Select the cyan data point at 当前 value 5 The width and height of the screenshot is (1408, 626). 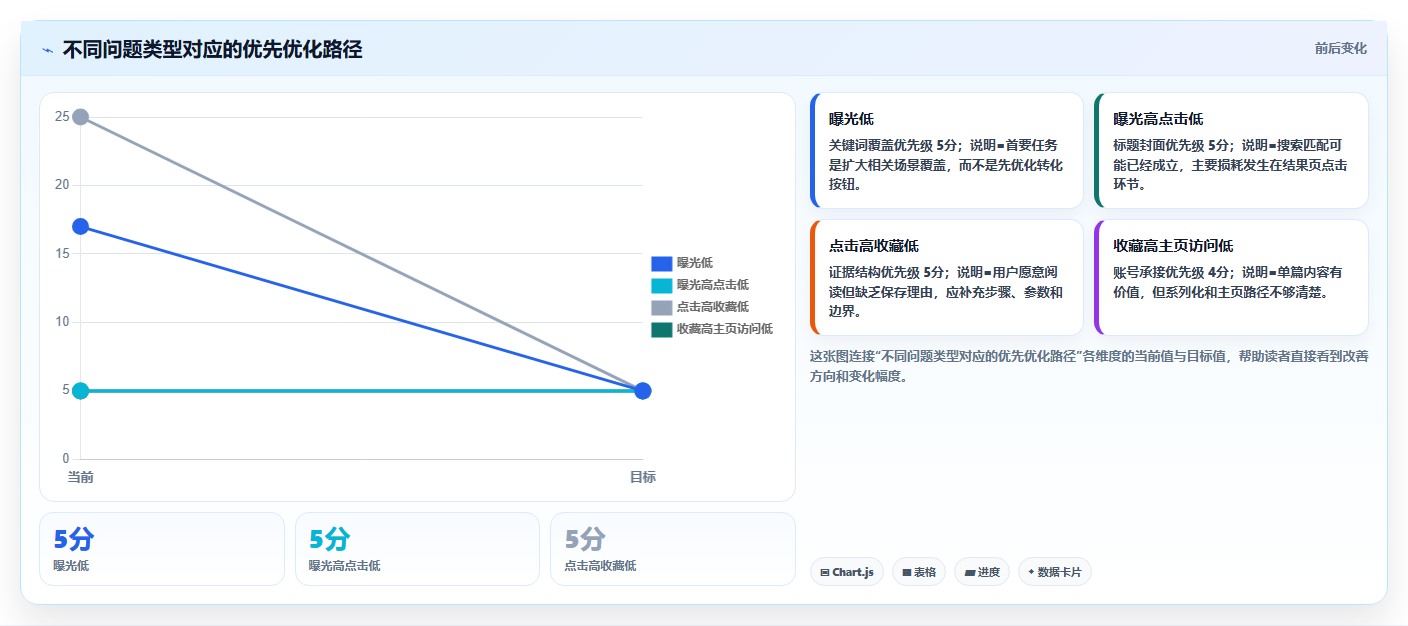click(x=81, y=391)
